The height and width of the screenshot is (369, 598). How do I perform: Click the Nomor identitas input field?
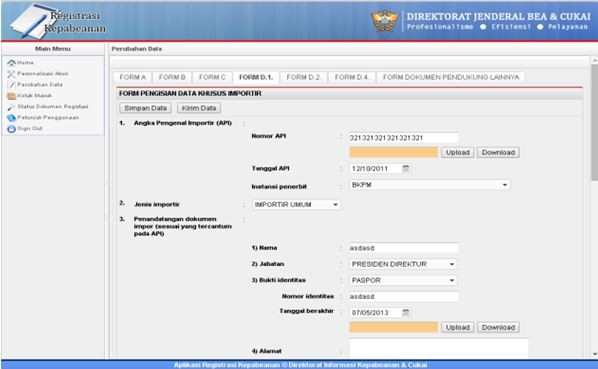tap(403, 297)
